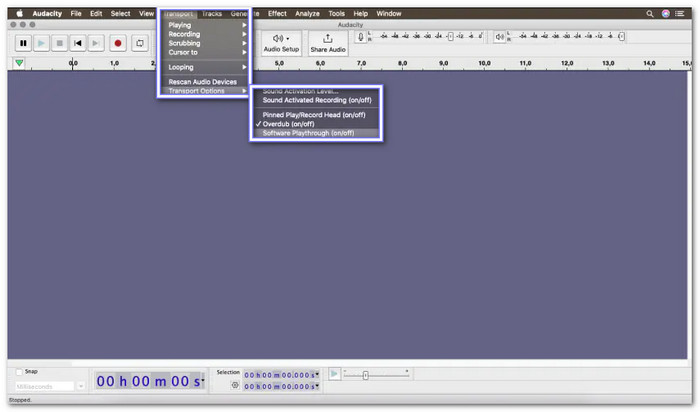The width and height of the screenshot is (700, 412).
Task: Open the Apple menu
Action: click(19, 13)
